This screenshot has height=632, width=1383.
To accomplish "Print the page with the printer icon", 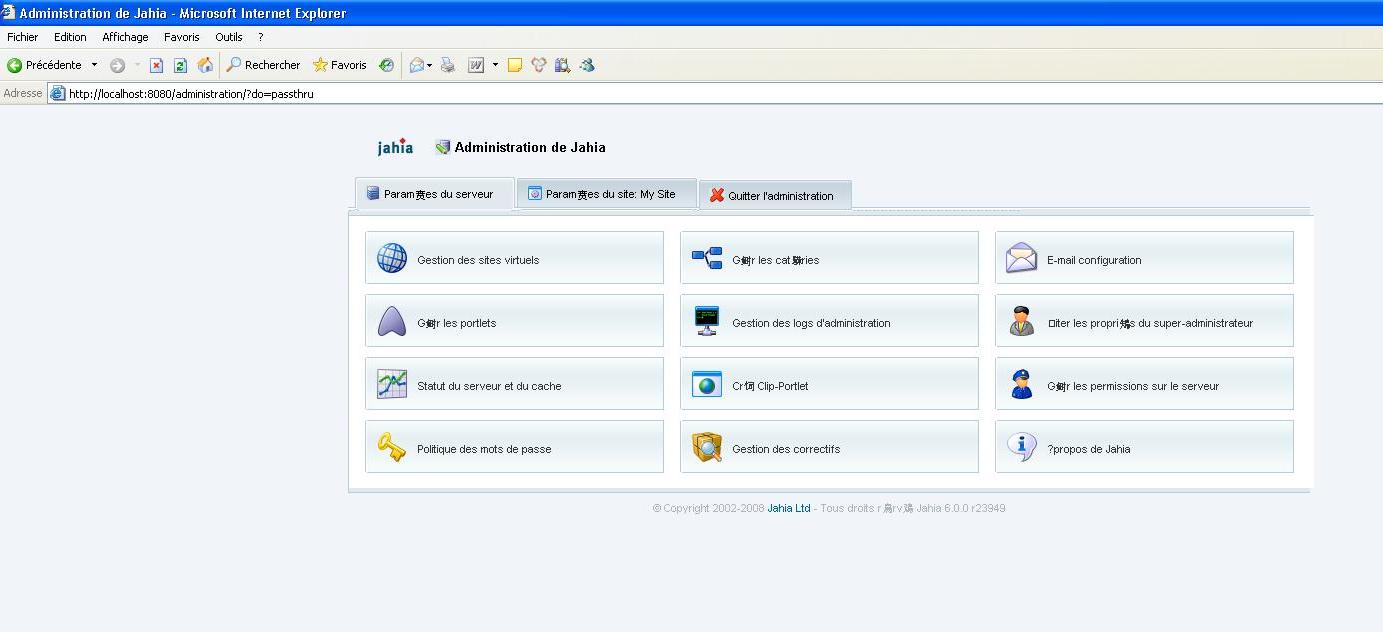I will click(448, 65).
